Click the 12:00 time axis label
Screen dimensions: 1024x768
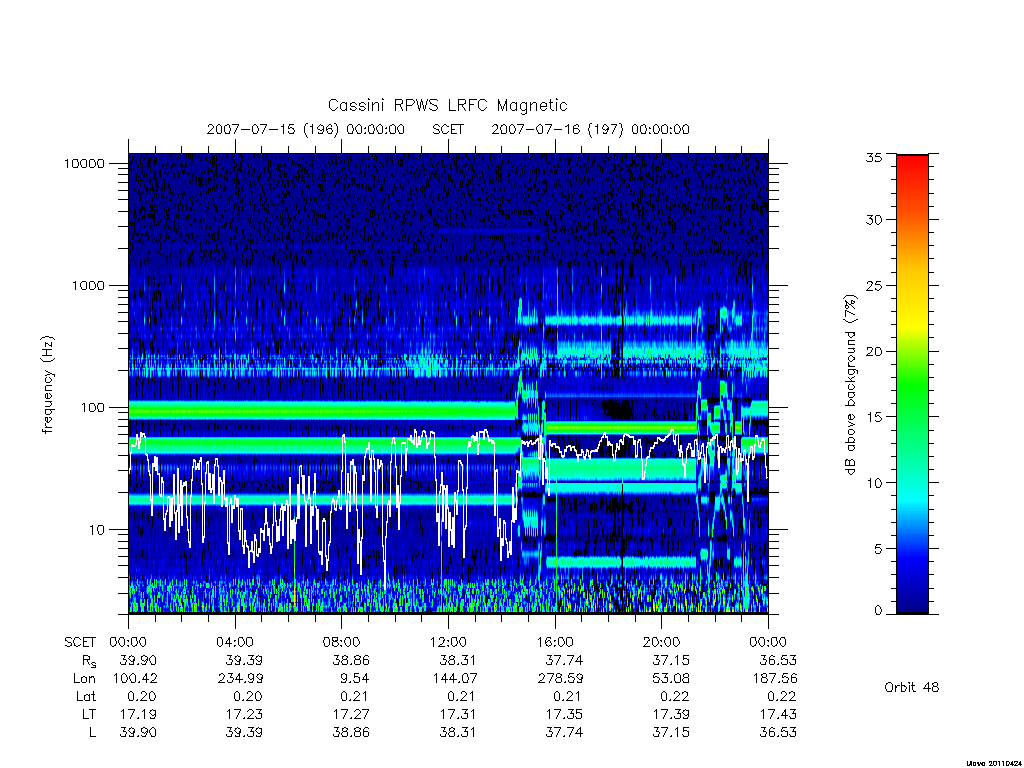coord(448,642)
